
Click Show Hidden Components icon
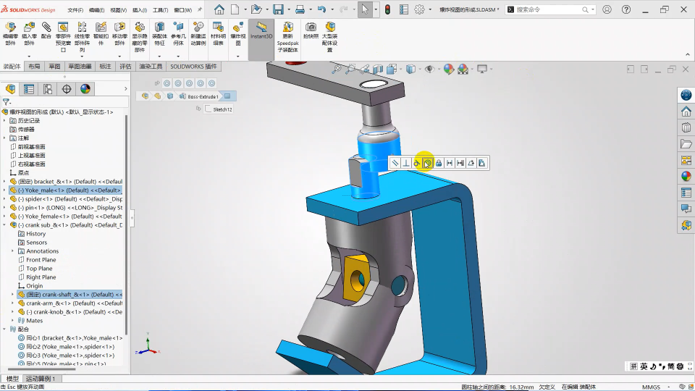(140, 27)
